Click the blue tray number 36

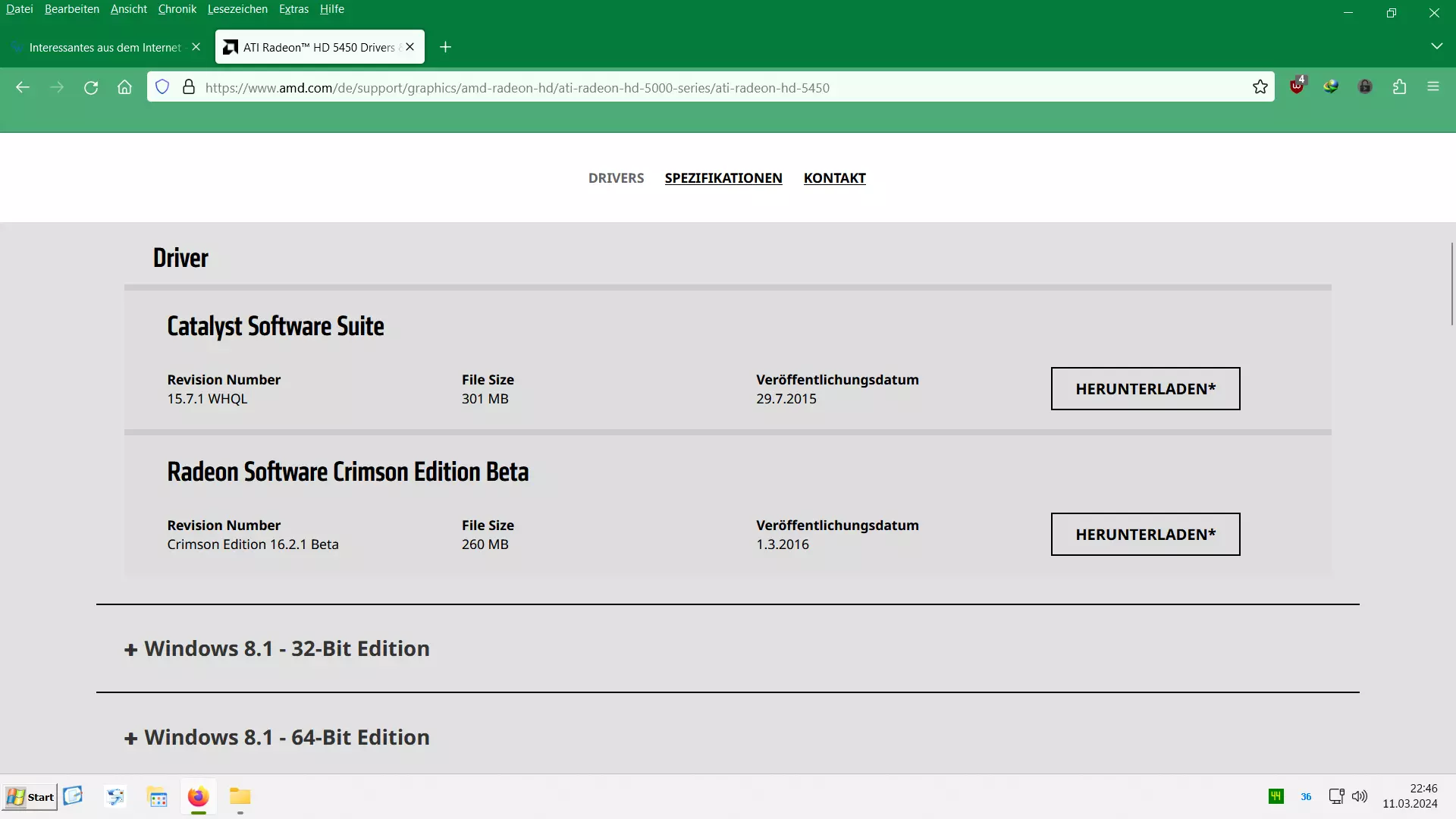coord(1306,797)
